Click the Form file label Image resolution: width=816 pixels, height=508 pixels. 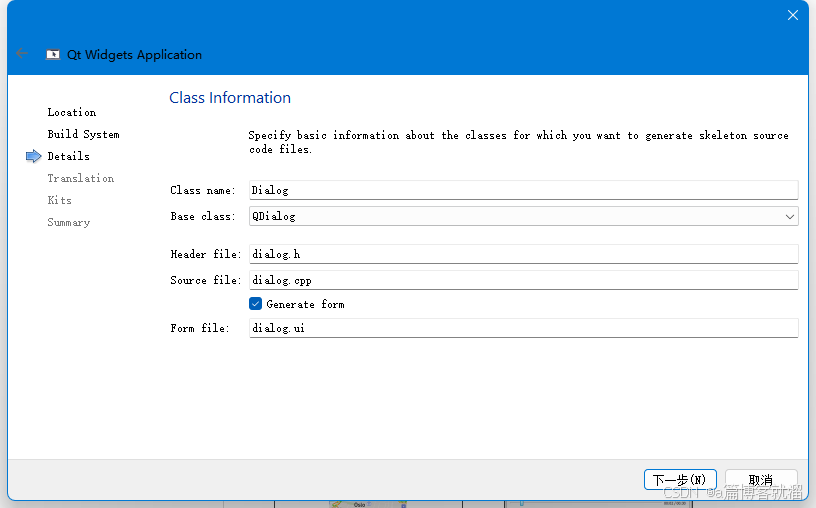click(x=199, y=328)
